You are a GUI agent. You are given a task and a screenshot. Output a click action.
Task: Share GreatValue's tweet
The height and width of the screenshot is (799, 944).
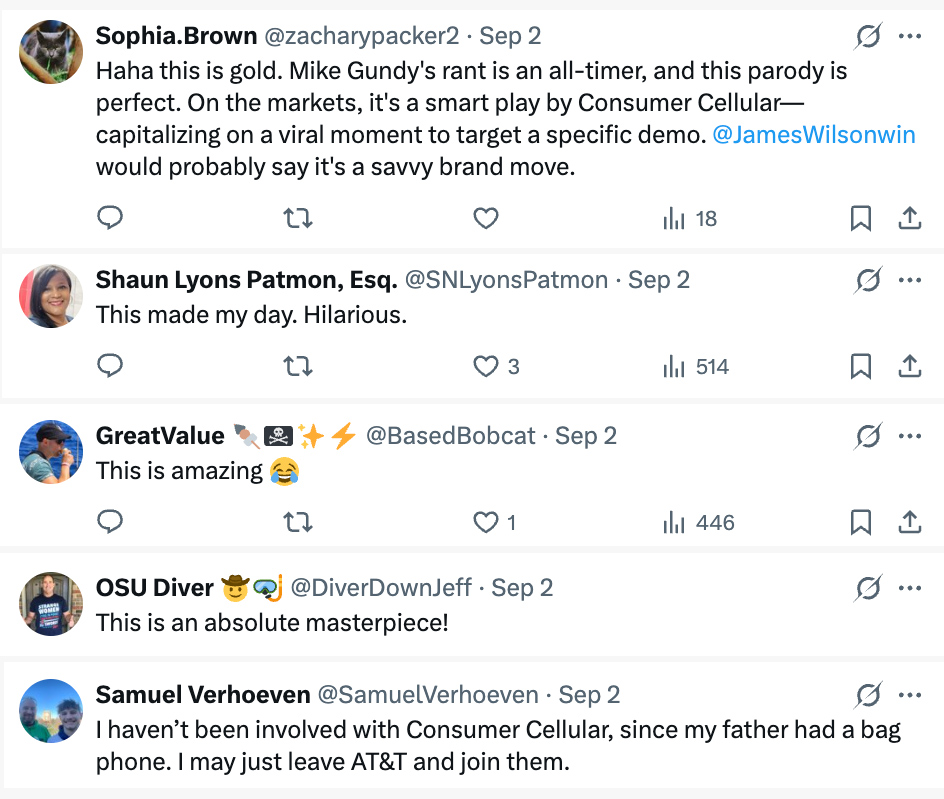[910, 522]
